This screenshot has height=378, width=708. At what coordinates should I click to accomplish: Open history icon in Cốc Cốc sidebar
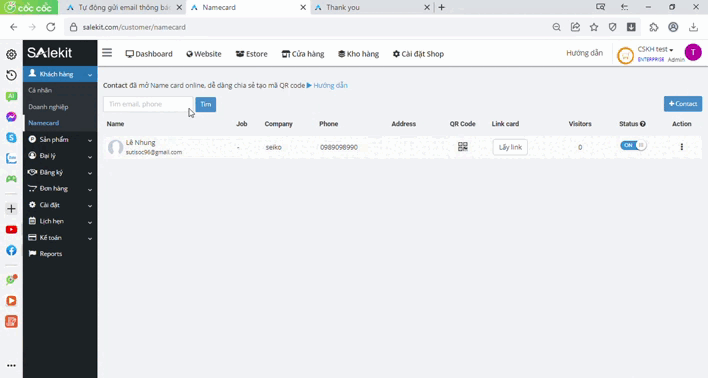coord(11,75)
